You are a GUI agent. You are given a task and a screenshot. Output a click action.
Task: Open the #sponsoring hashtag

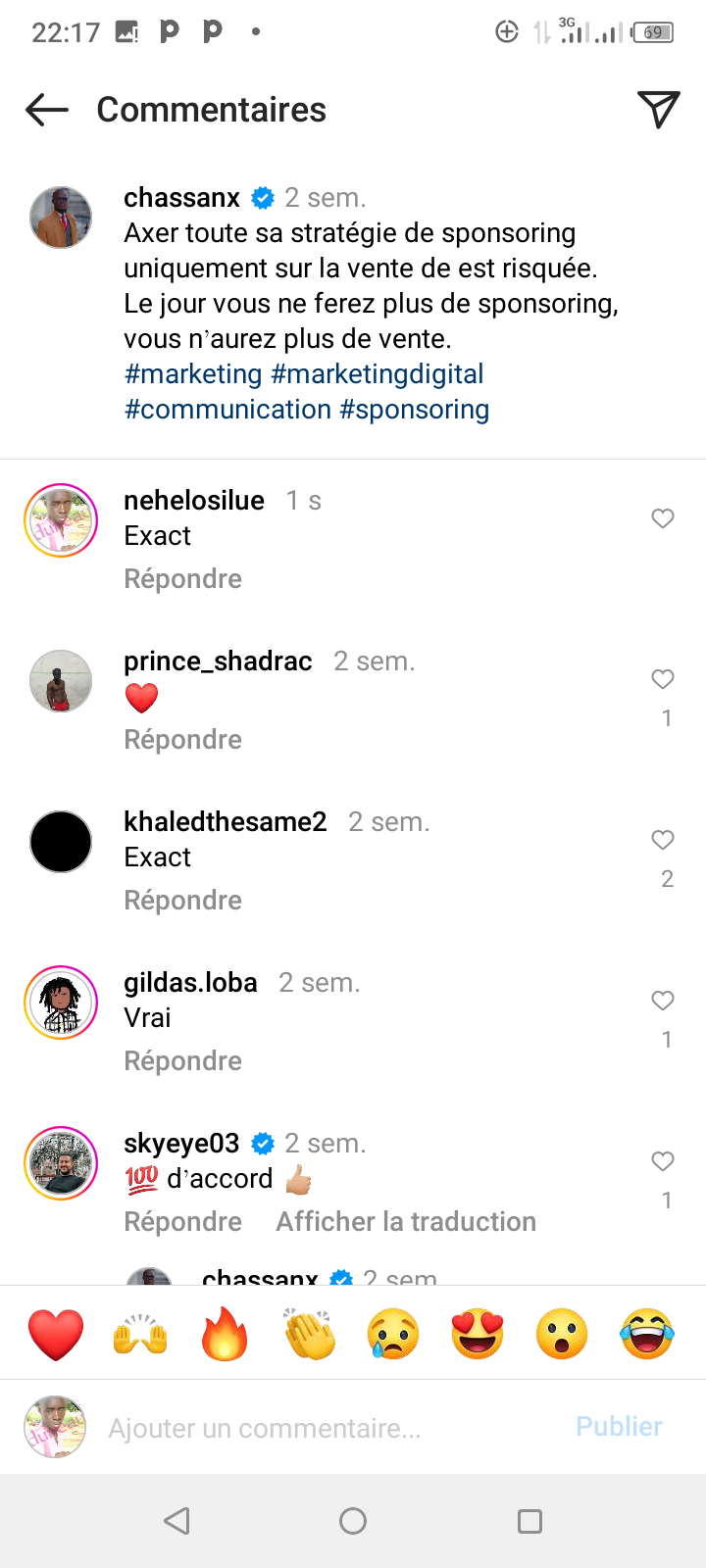click(414, 410)
